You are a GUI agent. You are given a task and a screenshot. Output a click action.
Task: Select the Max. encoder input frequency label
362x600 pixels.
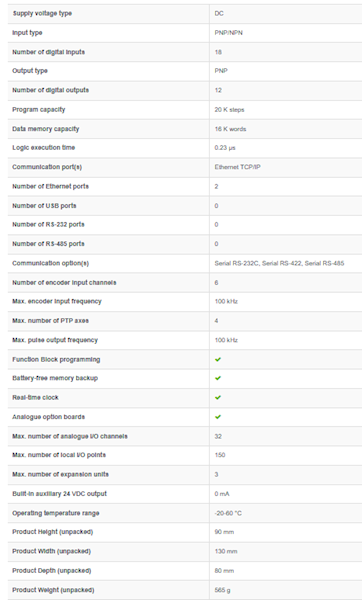pyautogui.click(x=57, y=302)
